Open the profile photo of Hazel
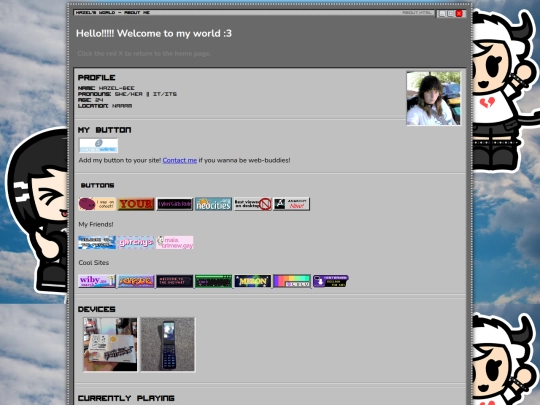Screen dimensions: 540x405 coord(434,98)
